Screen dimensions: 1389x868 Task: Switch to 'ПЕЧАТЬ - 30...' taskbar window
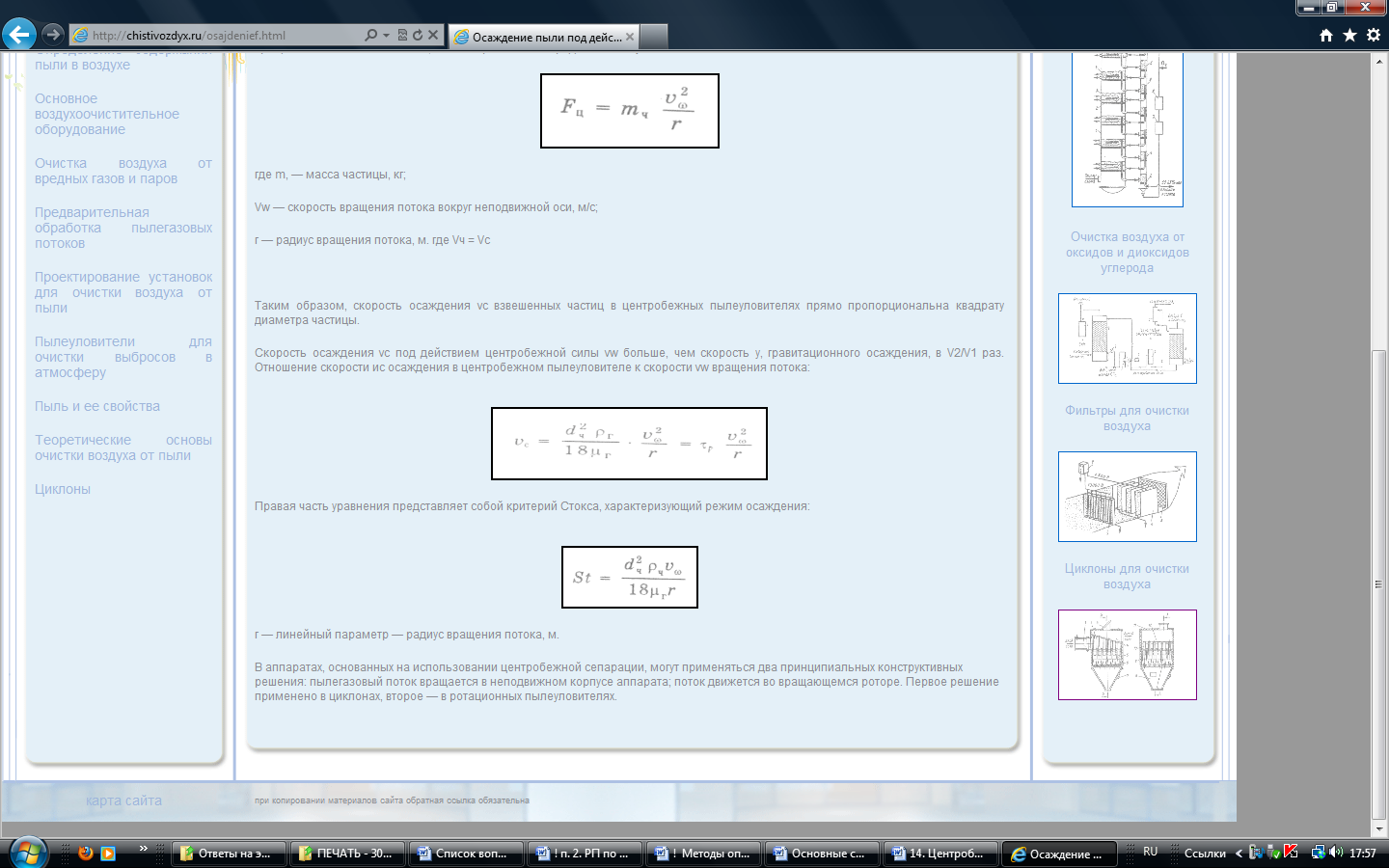(x=347, y=853)
